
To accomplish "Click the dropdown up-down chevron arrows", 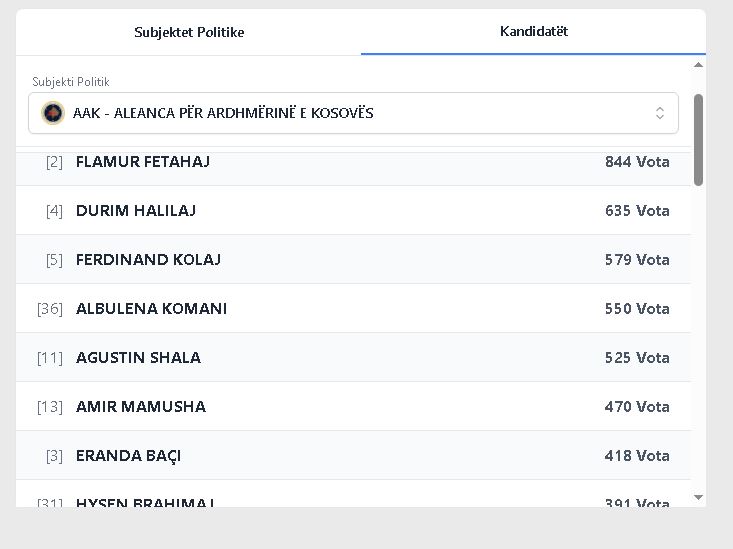I will point(660,113).
